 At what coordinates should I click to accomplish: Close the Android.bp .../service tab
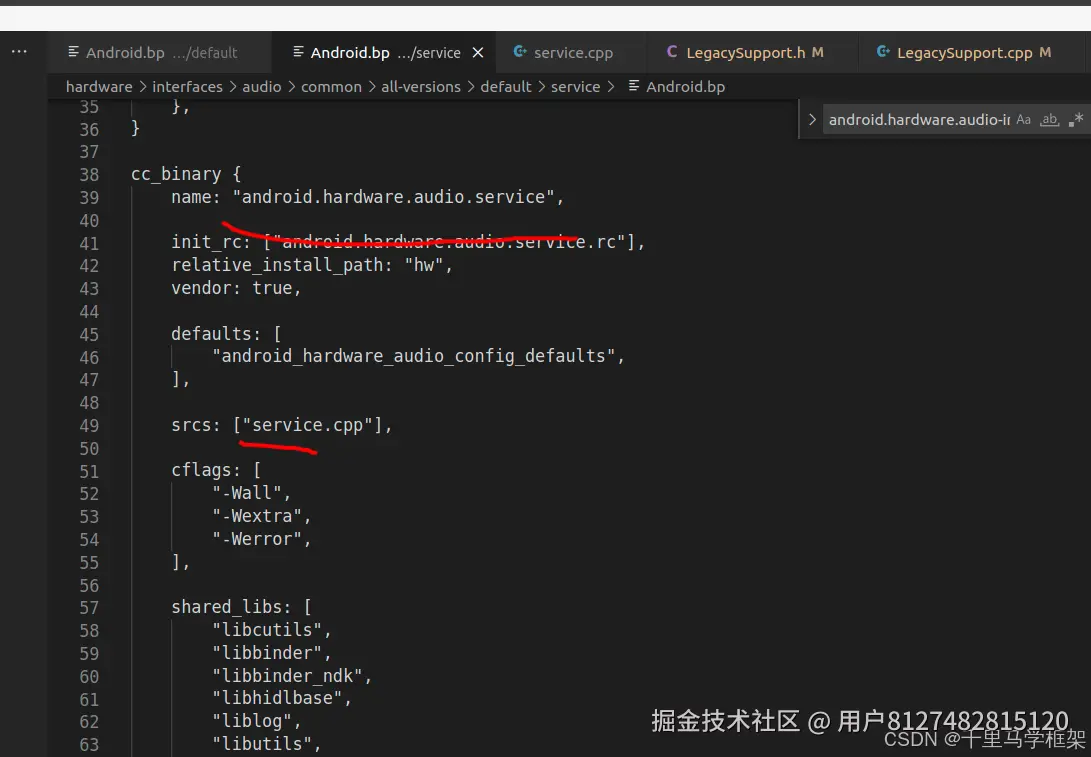(478, 53)
